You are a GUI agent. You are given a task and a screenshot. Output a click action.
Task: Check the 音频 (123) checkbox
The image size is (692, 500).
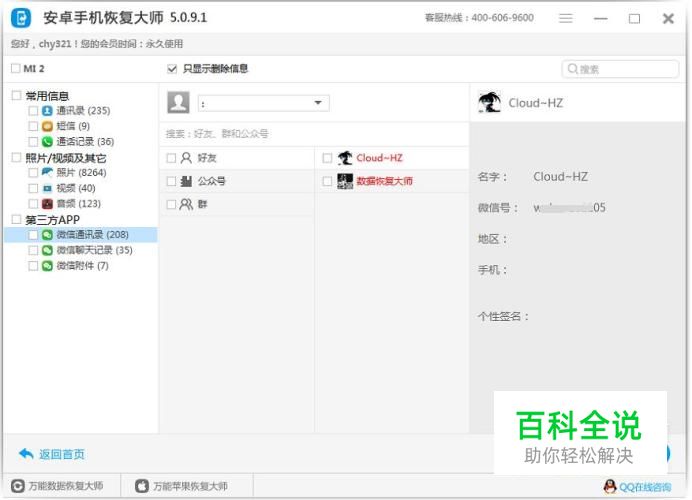33,204
